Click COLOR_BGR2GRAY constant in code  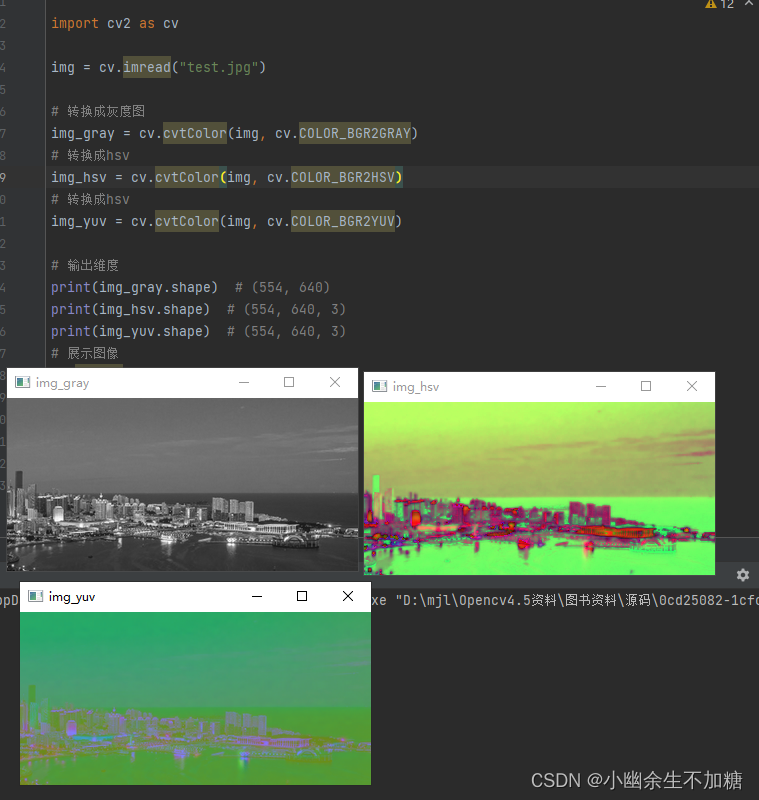point(355,133)
